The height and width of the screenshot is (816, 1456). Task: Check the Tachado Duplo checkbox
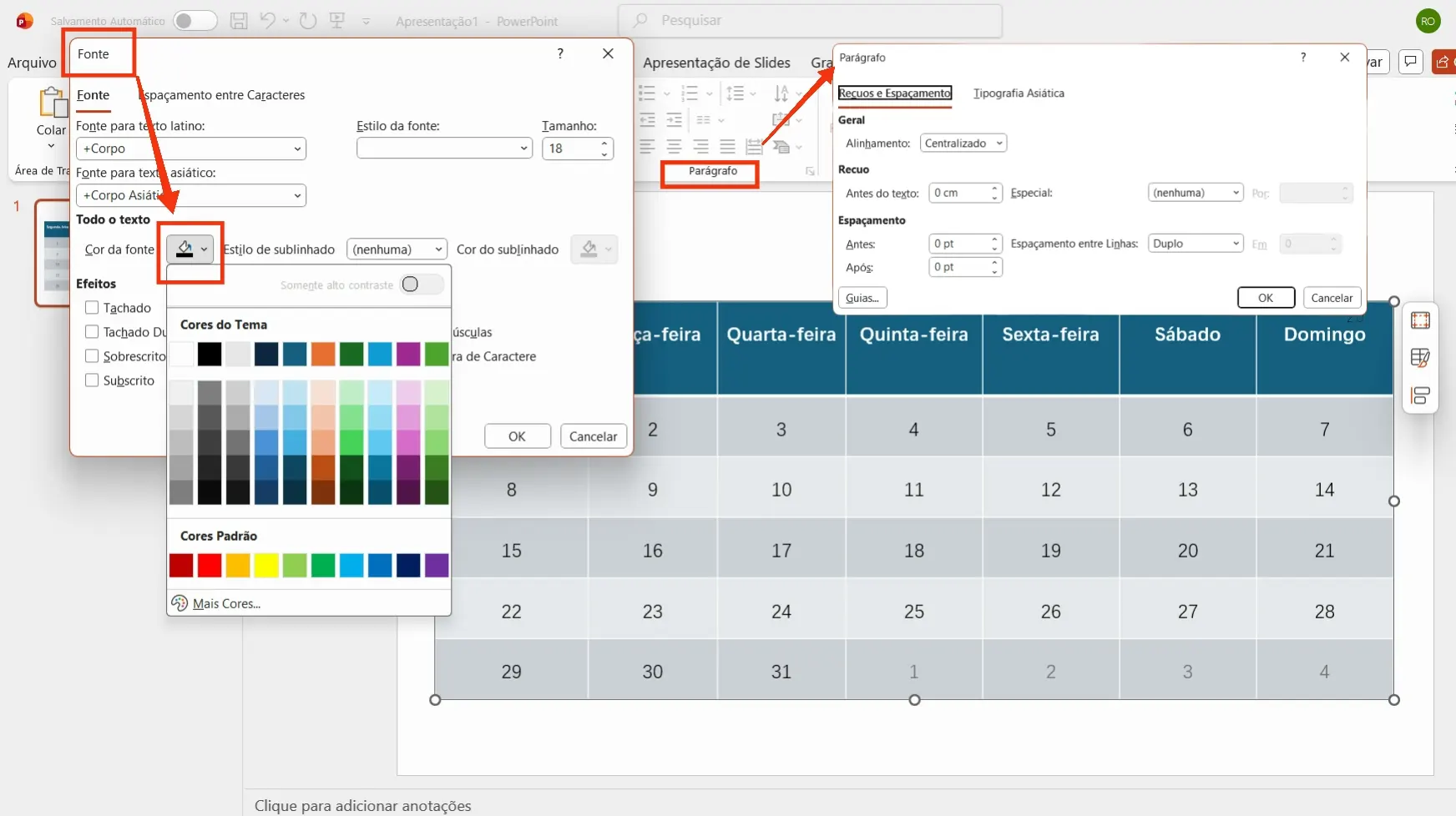click(92, 331)
